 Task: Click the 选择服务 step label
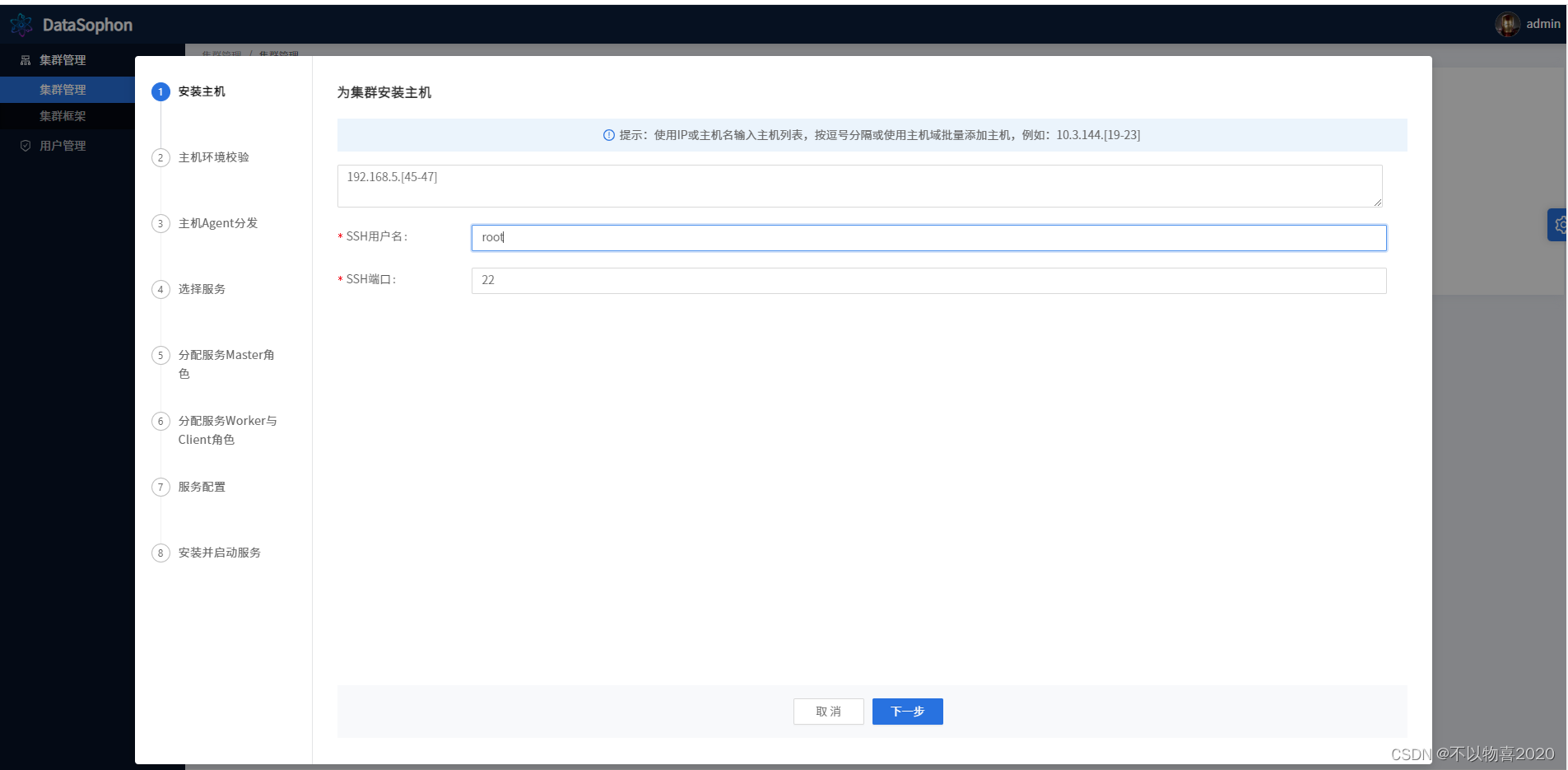202,289
